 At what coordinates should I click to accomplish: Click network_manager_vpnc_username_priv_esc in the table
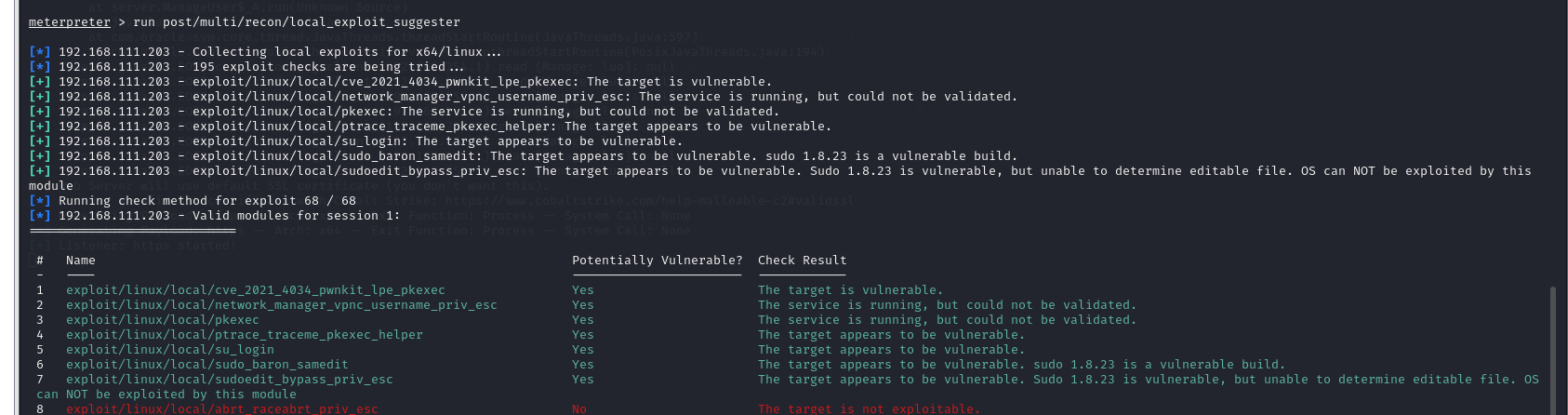coord(281,305)
